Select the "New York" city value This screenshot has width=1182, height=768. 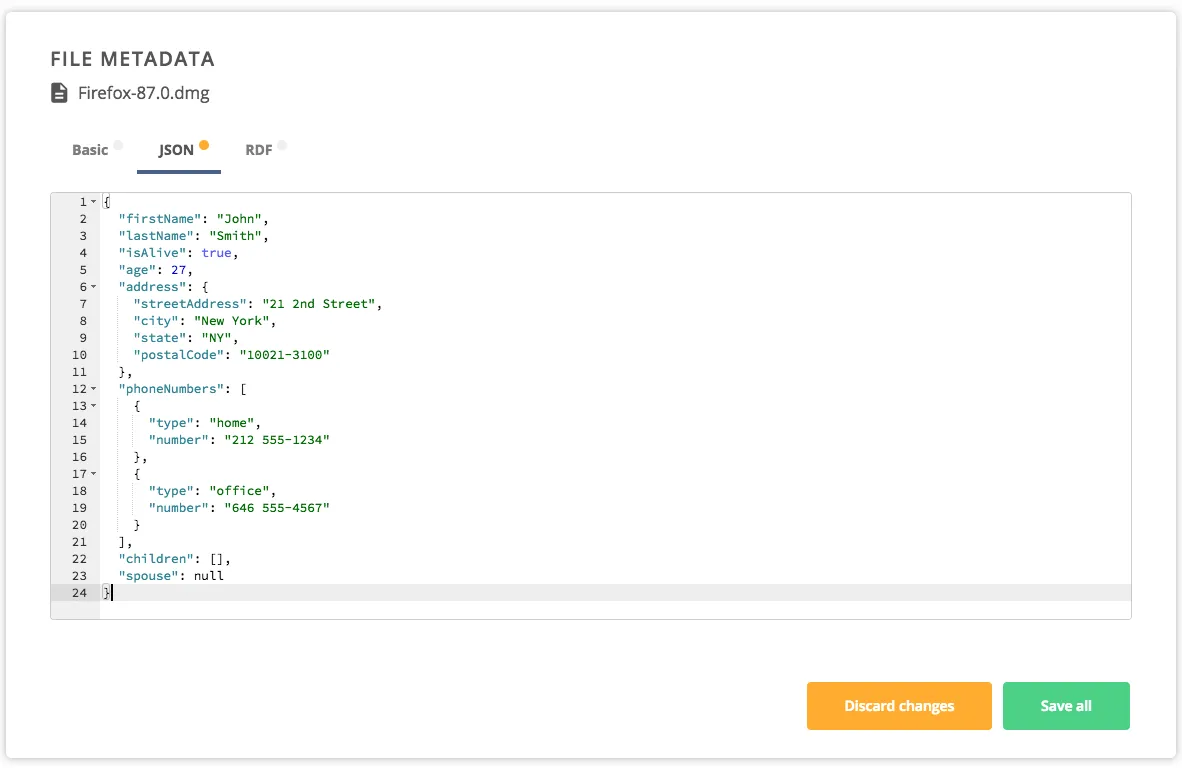pyautogui.click(x=231, y=320)
